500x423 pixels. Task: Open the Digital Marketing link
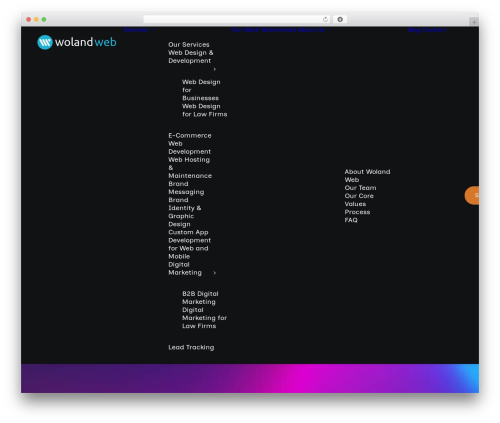pyautogui.click(x=185, y=269)
